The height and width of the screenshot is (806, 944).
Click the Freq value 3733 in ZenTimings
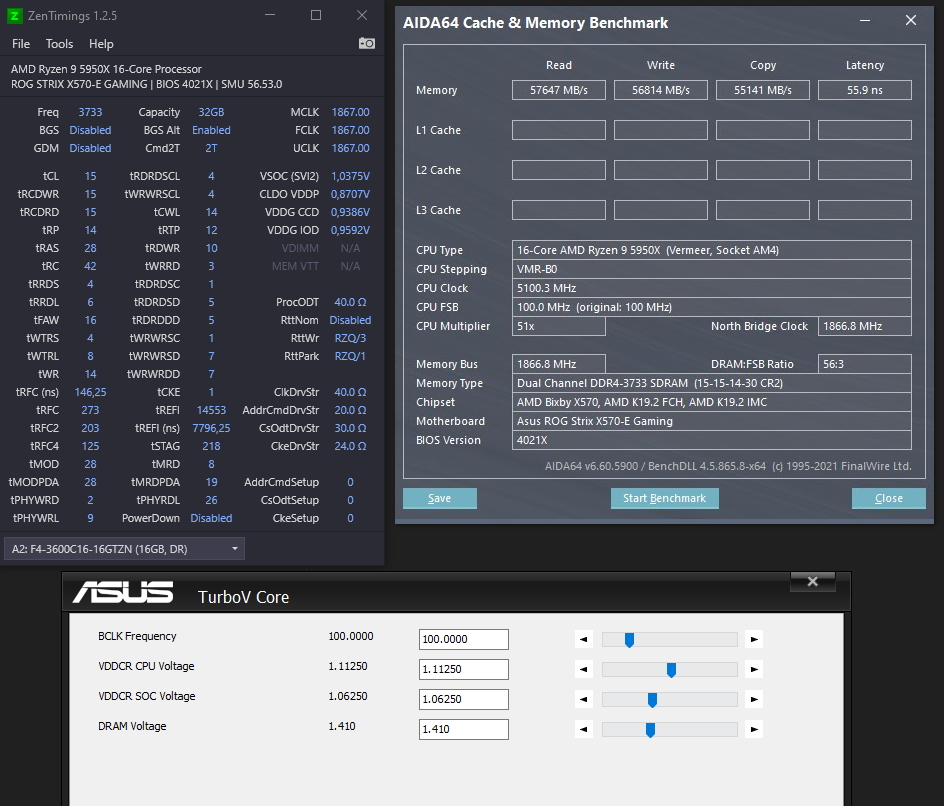pyautogui.click(x=90, y=113)
